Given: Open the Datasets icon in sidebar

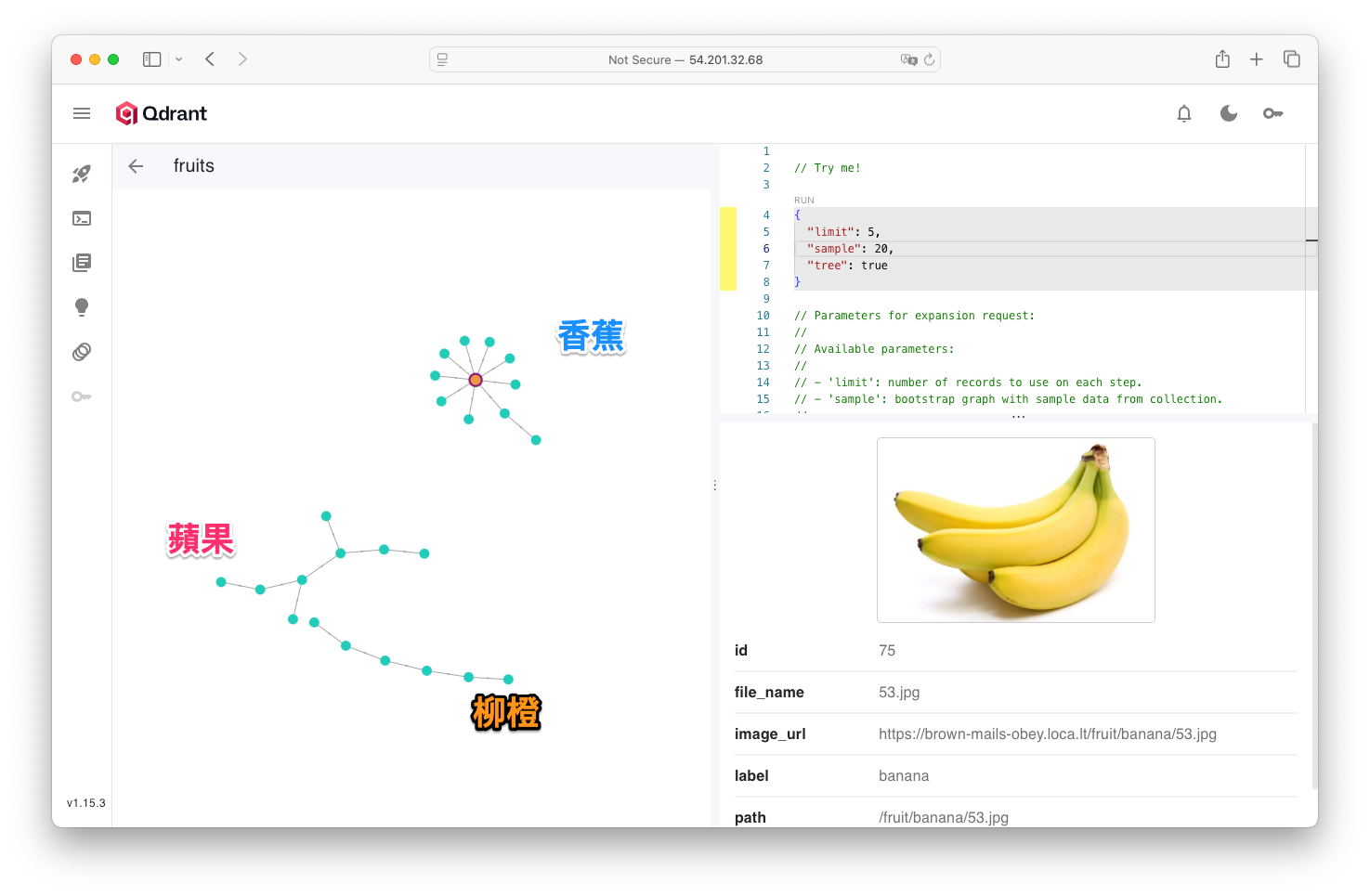Looking at the screenshot, I should pyautogui.click(x=82, y=352).
